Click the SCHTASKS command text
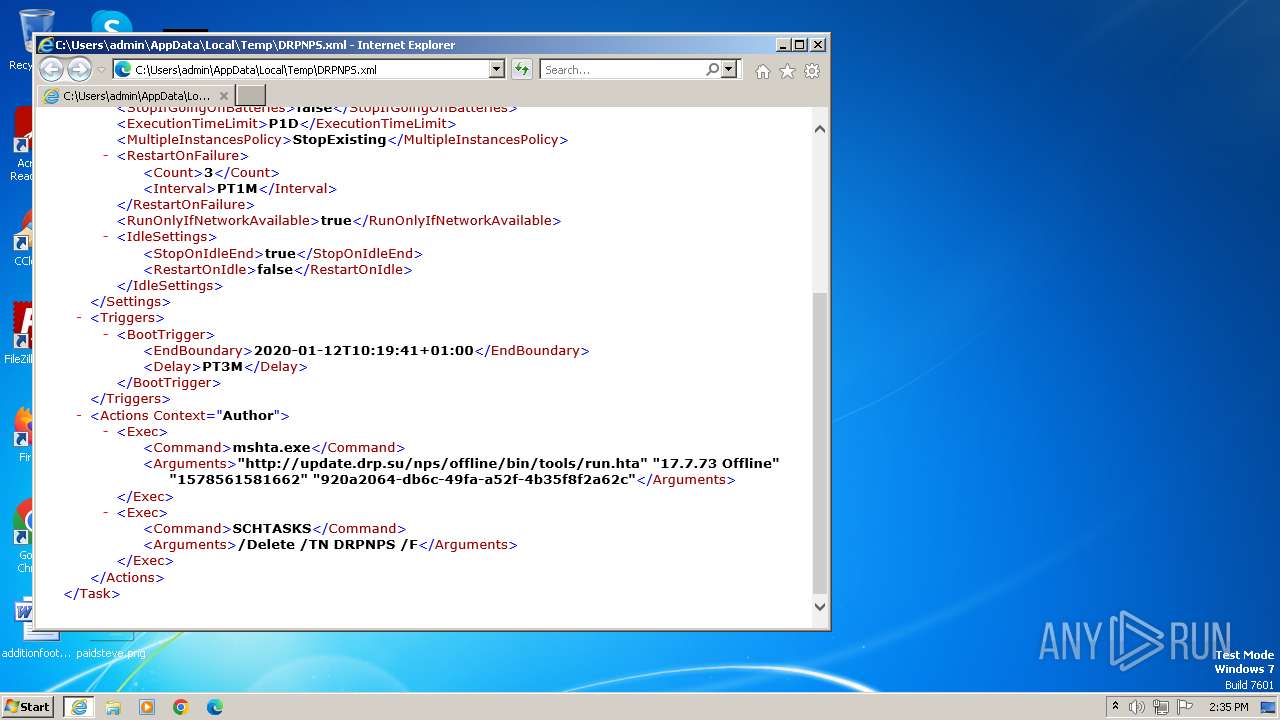Viewport: 1280px width, 720px height. click(272, 529)
